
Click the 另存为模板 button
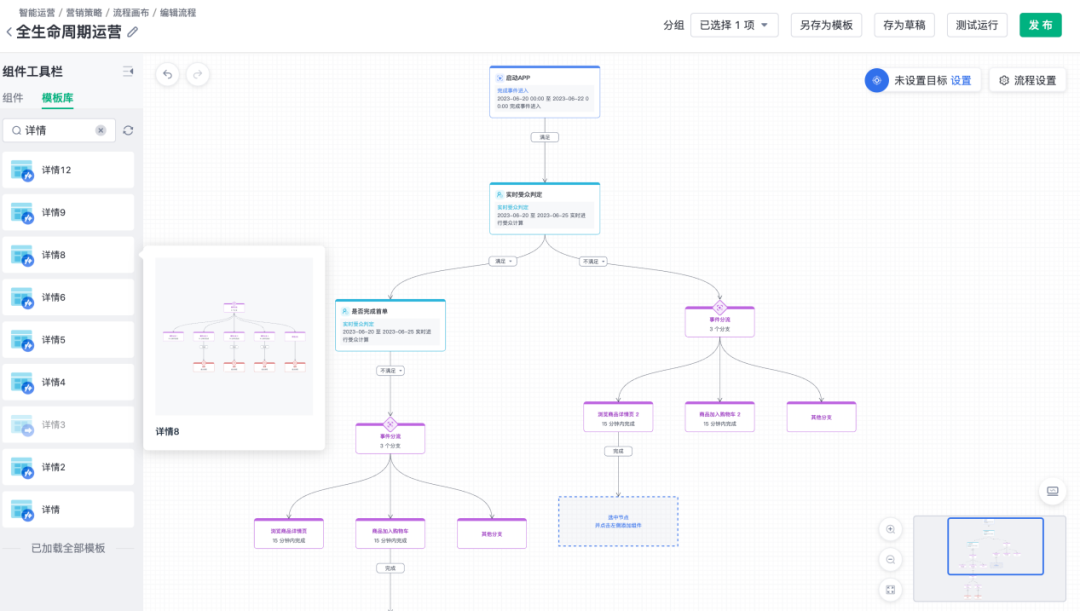[x=826, y=25]
